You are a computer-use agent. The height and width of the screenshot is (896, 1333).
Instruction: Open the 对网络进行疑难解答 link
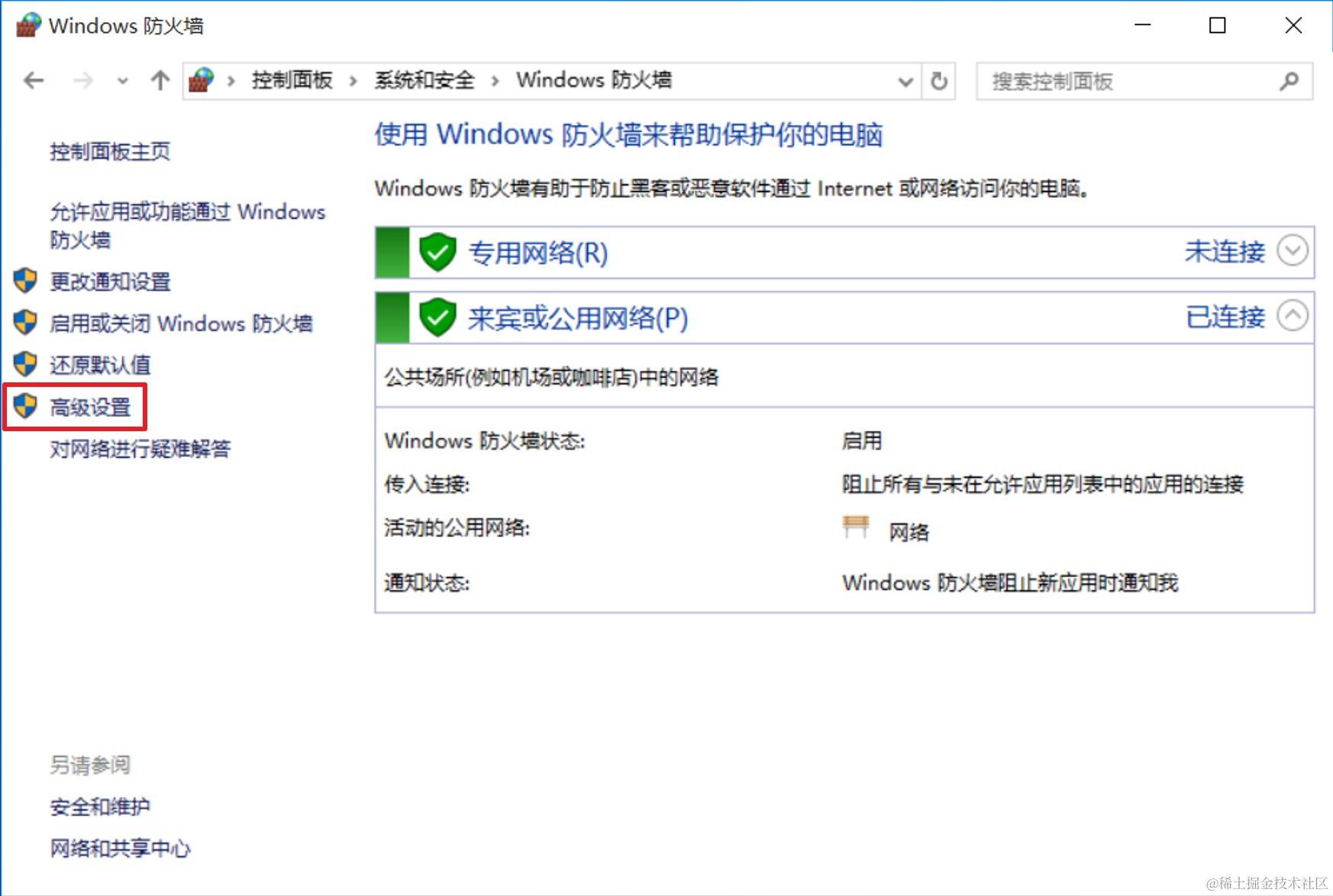tap(140, 450)
